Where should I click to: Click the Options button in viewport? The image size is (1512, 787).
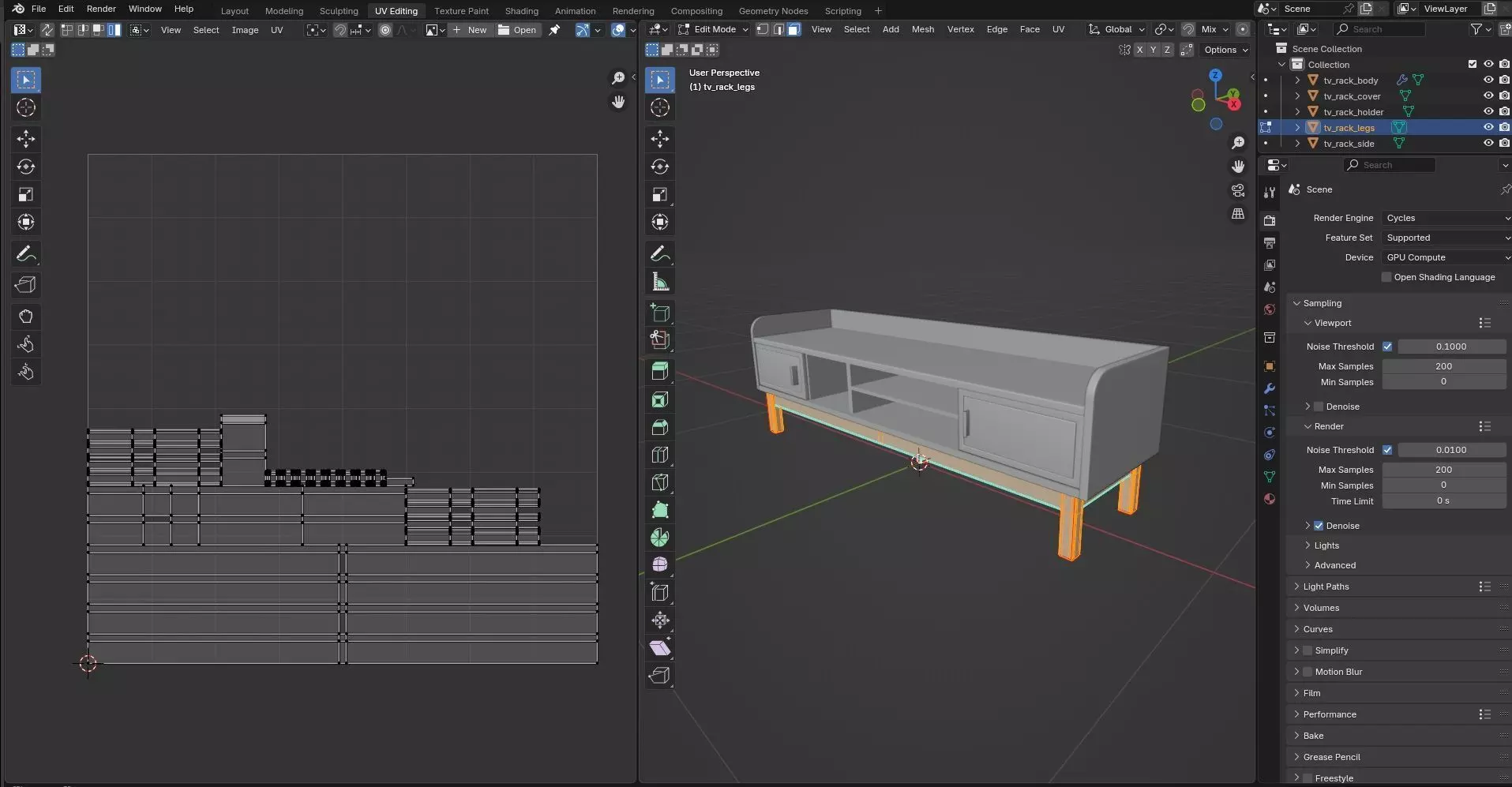point(1226,50)
